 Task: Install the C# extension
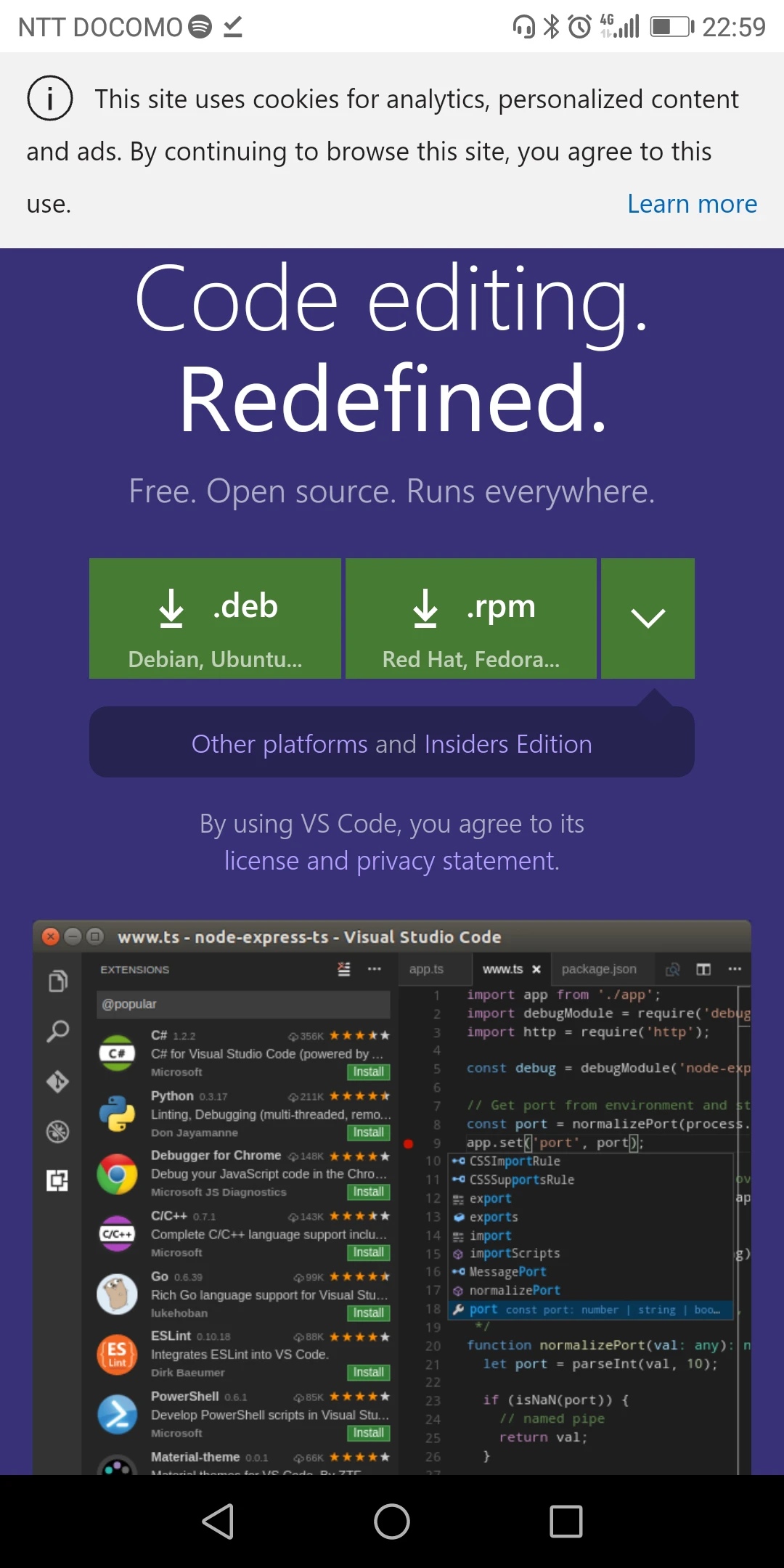click(369, 1071)
